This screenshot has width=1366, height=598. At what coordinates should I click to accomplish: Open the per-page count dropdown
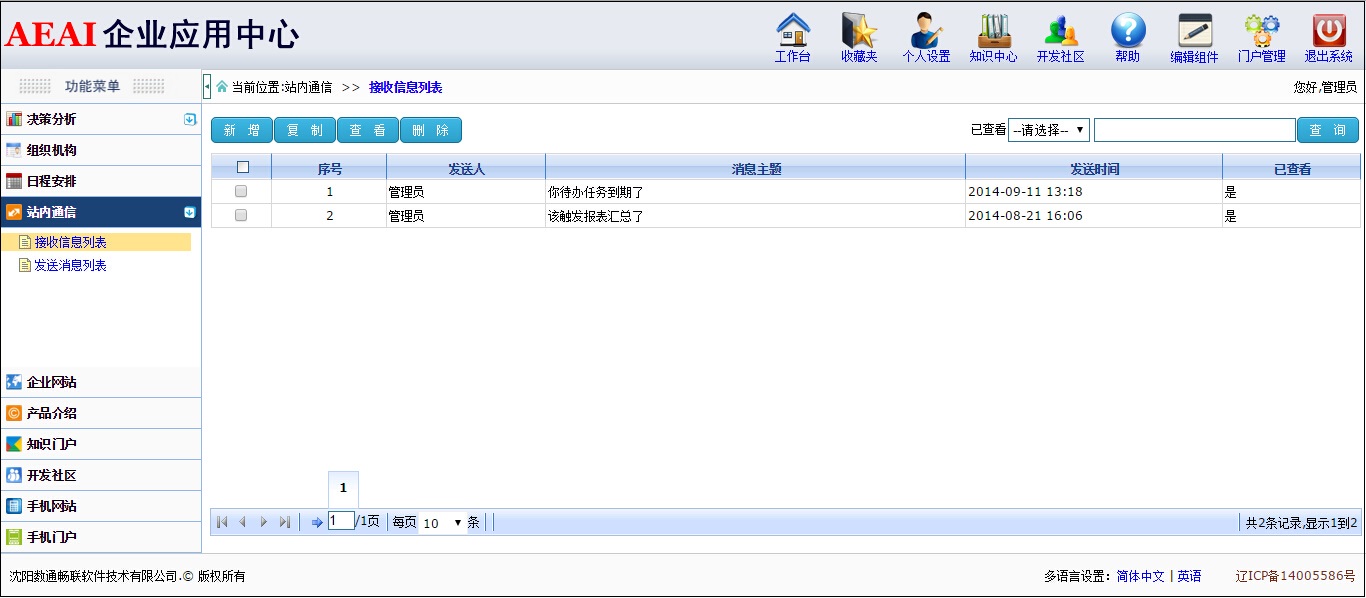pos(442,523)
